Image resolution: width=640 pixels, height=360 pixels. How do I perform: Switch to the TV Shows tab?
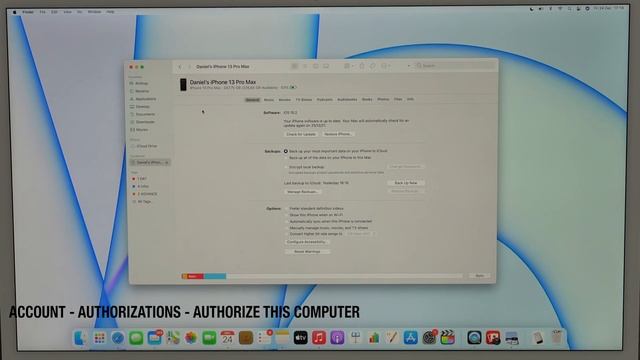(x=304, y=100)
